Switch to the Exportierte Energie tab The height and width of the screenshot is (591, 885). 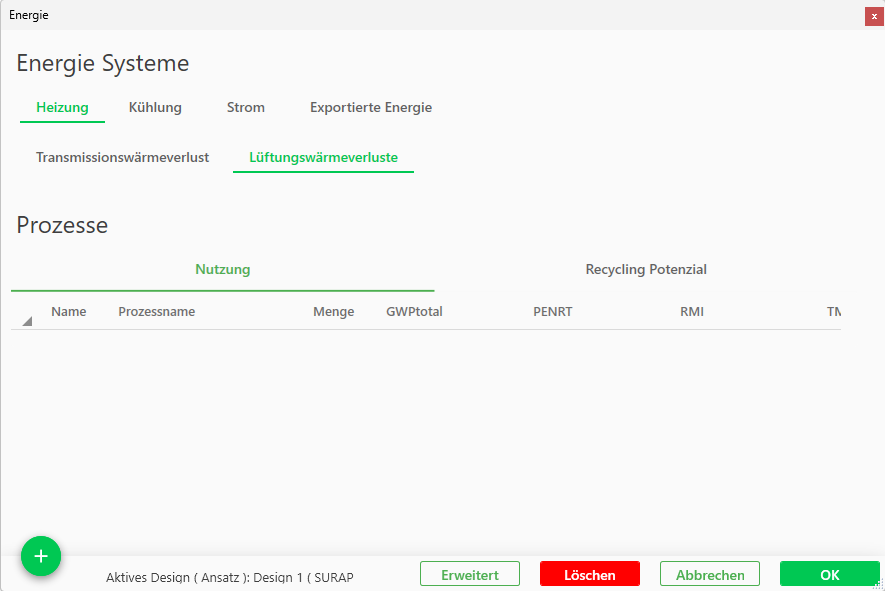click(x=371, y=107)
